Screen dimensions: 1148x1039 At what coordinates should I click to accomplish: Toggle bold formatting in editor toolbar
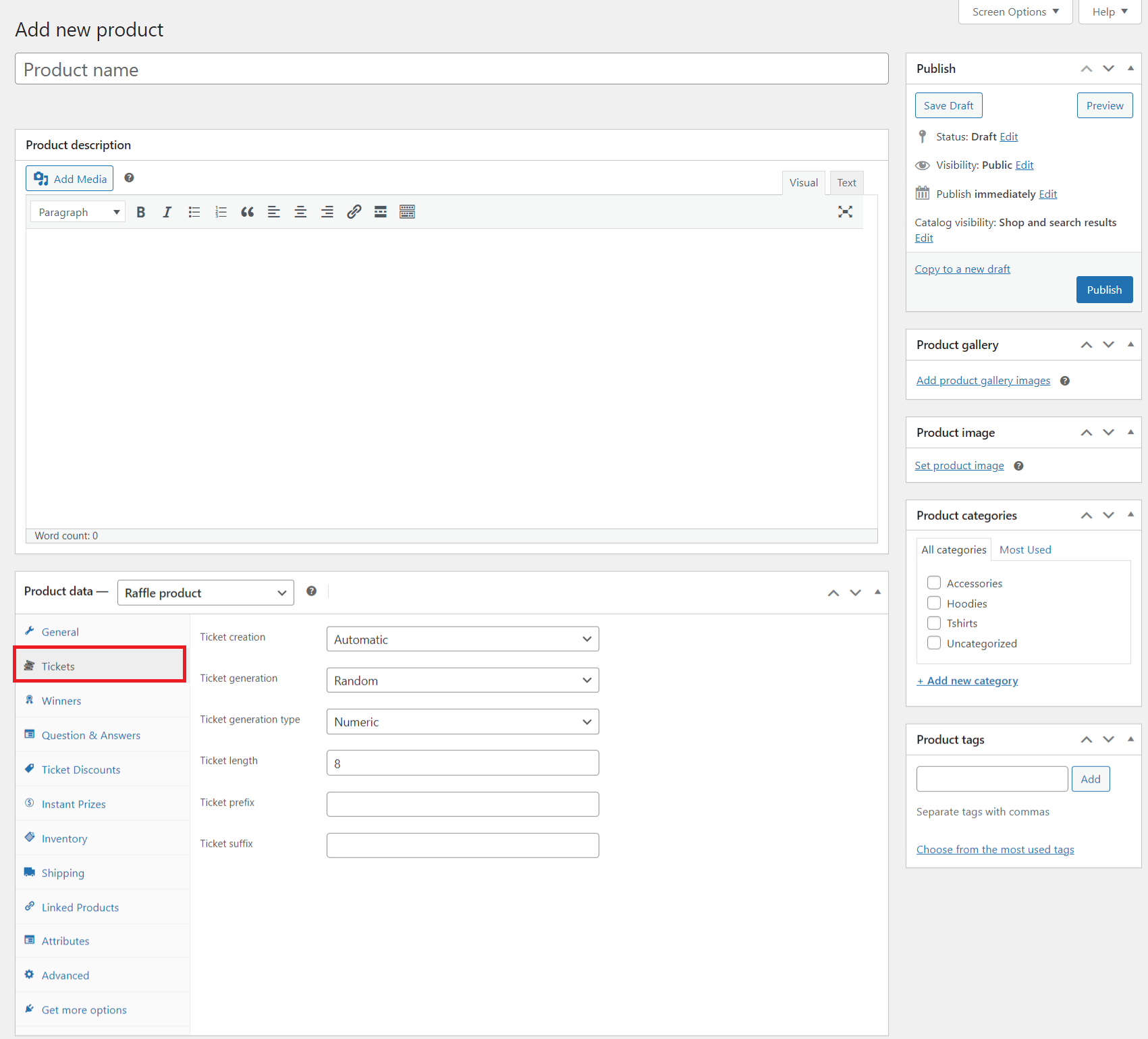coord(140,212)
